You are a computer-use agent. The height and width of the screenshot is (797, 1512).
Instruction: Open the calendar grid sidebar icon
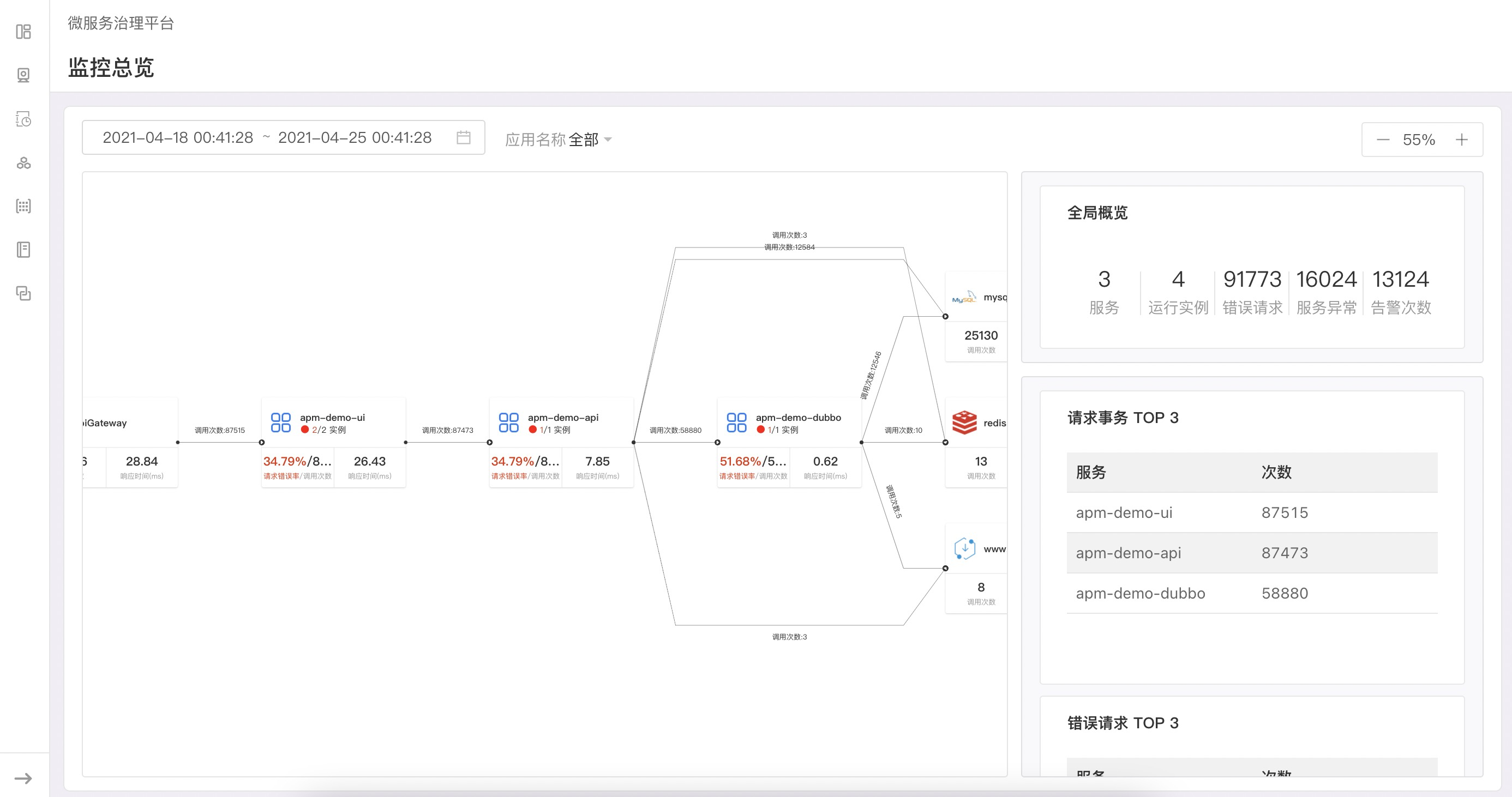pos(23,207)
